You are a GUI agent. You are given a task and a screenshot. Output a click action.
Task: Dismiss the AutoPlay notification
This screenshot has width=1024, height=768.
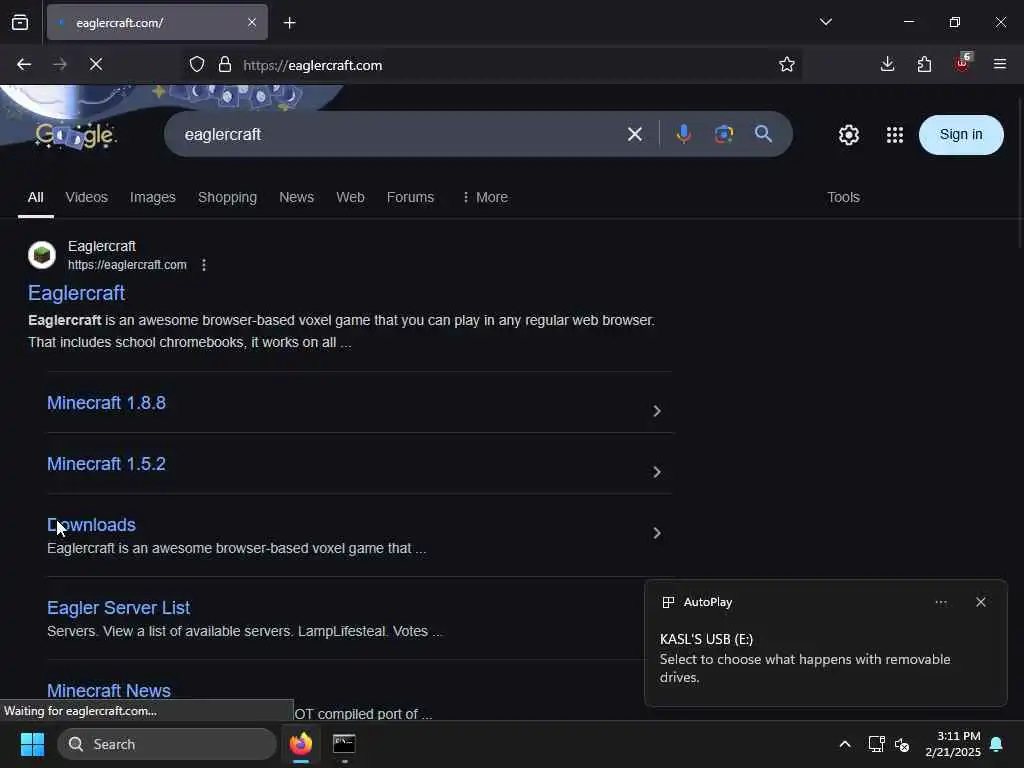tap(980, 602)
